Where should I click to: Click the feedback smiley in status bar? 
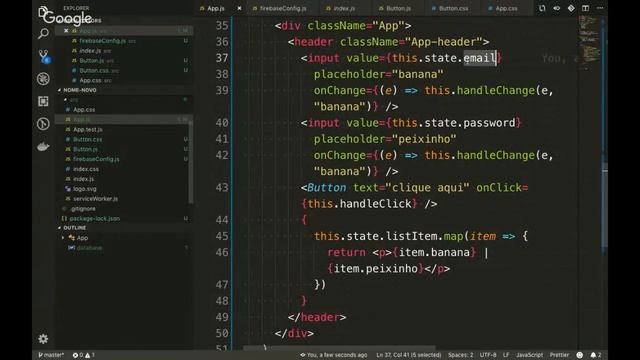tap(580, 355)
